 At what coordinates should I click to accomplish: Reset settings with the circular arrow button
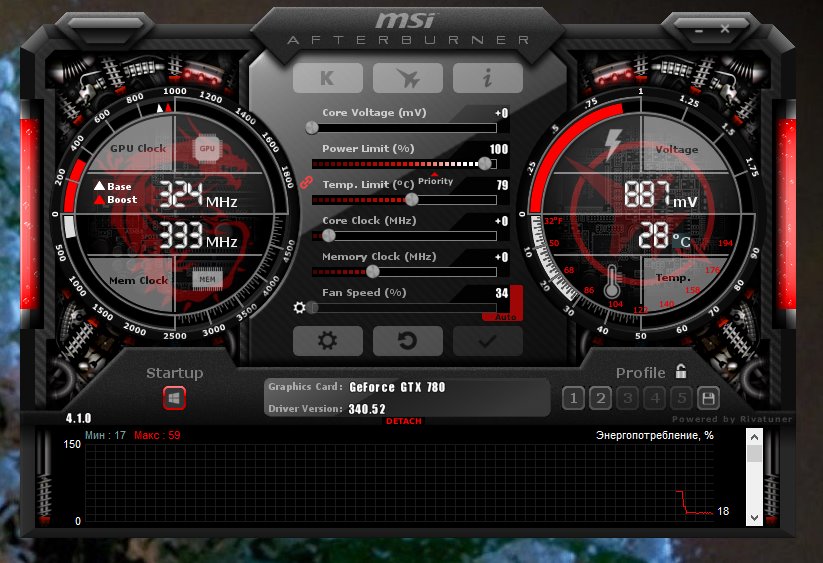(x=408, y=341)
